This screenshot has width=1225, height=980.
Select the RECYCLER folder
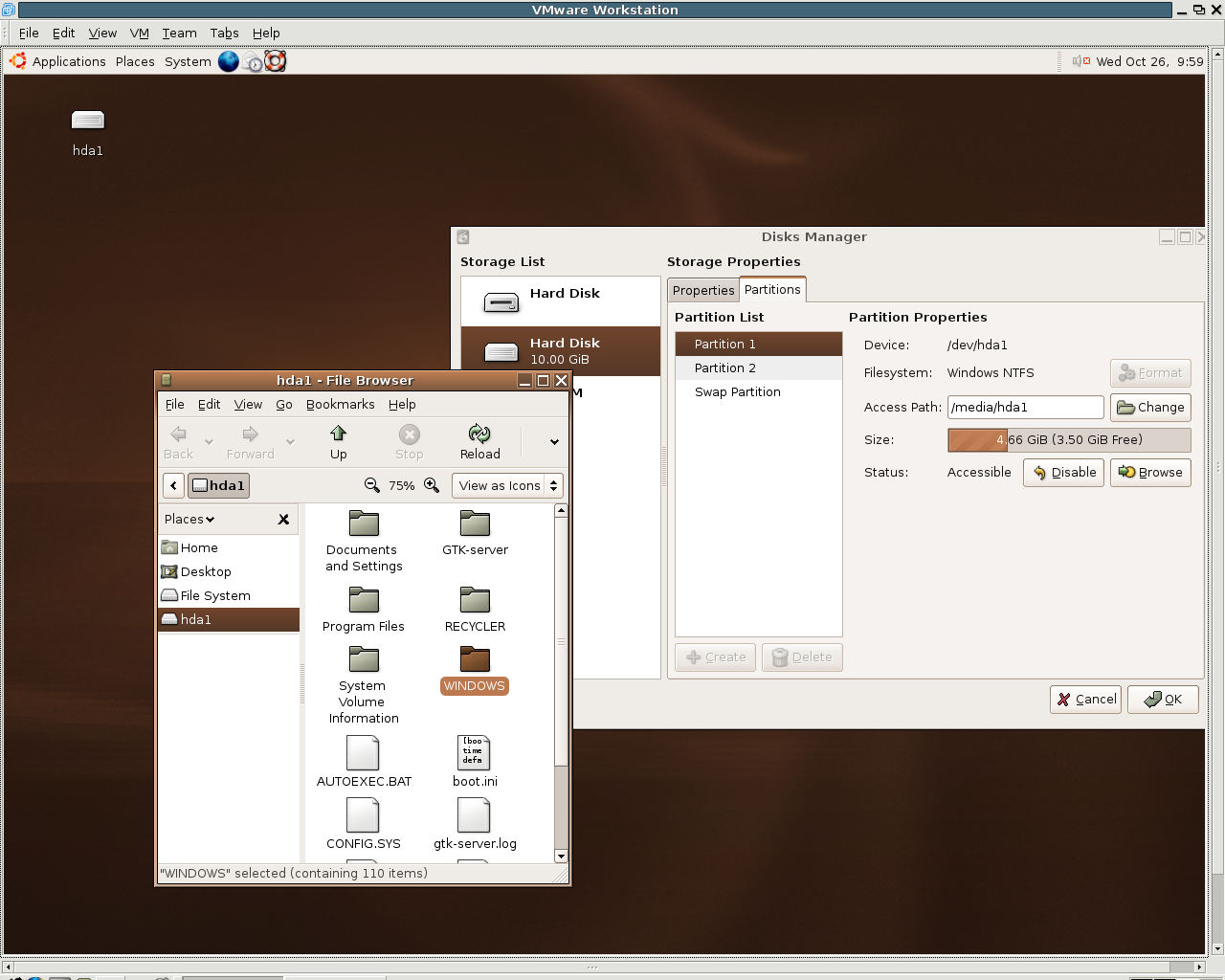tap(475, 610)
